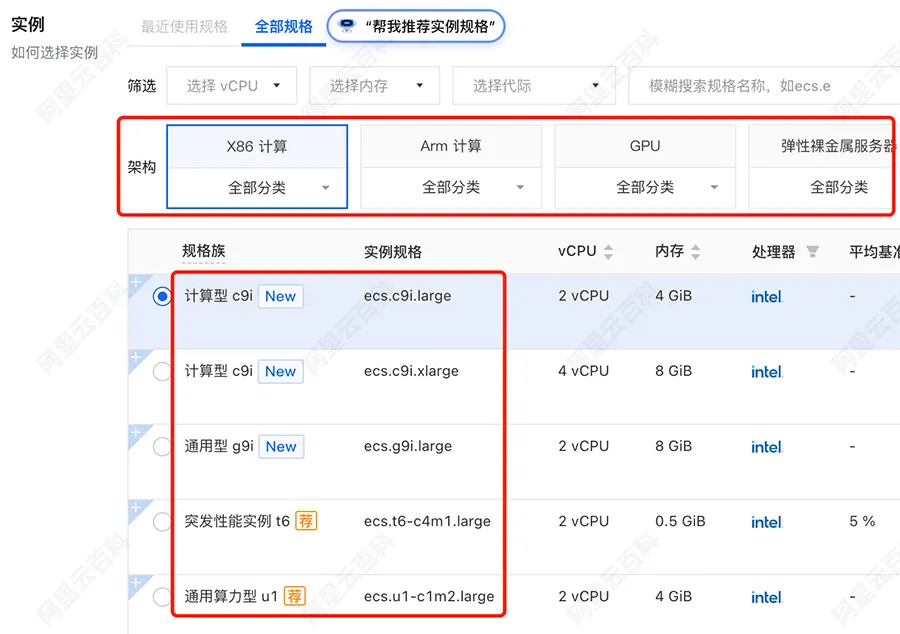Viewport: 900px width, 634px height.
Task: Click 5 % baseline value
Action: [x=862, y=521]
